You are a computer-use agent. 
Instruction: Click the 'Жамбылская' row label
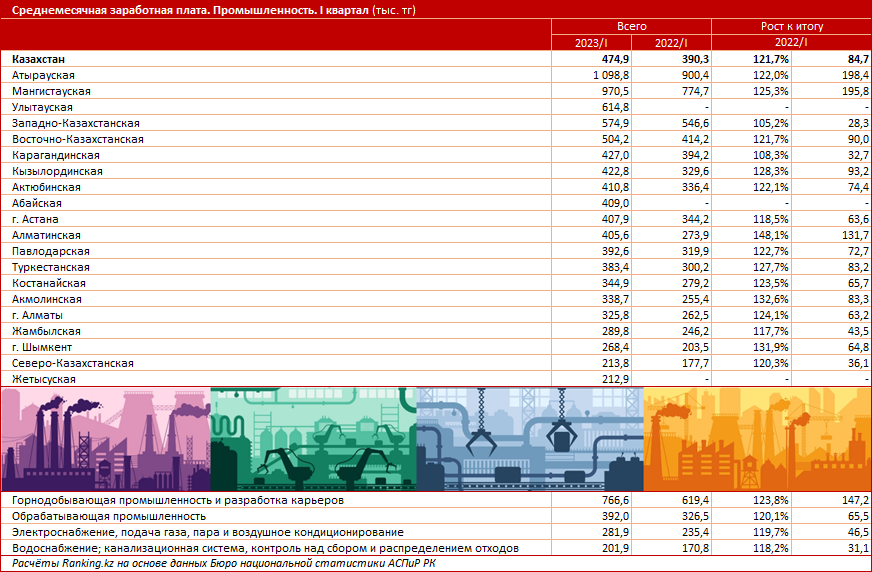point(46,331)
